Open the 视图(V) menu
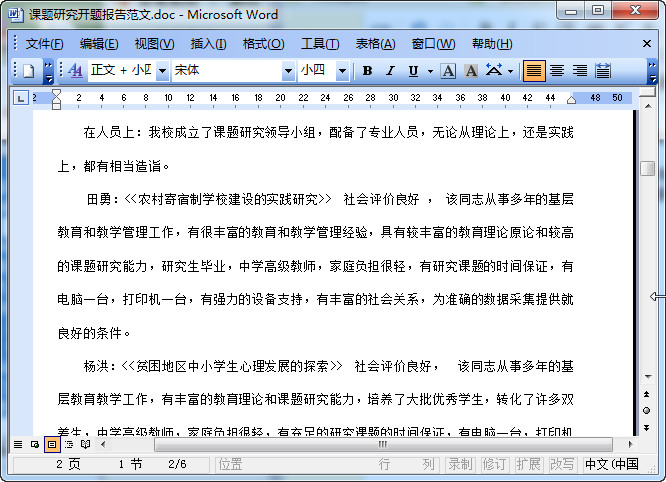This screenshot has height=482, width=666. [154, 44]
